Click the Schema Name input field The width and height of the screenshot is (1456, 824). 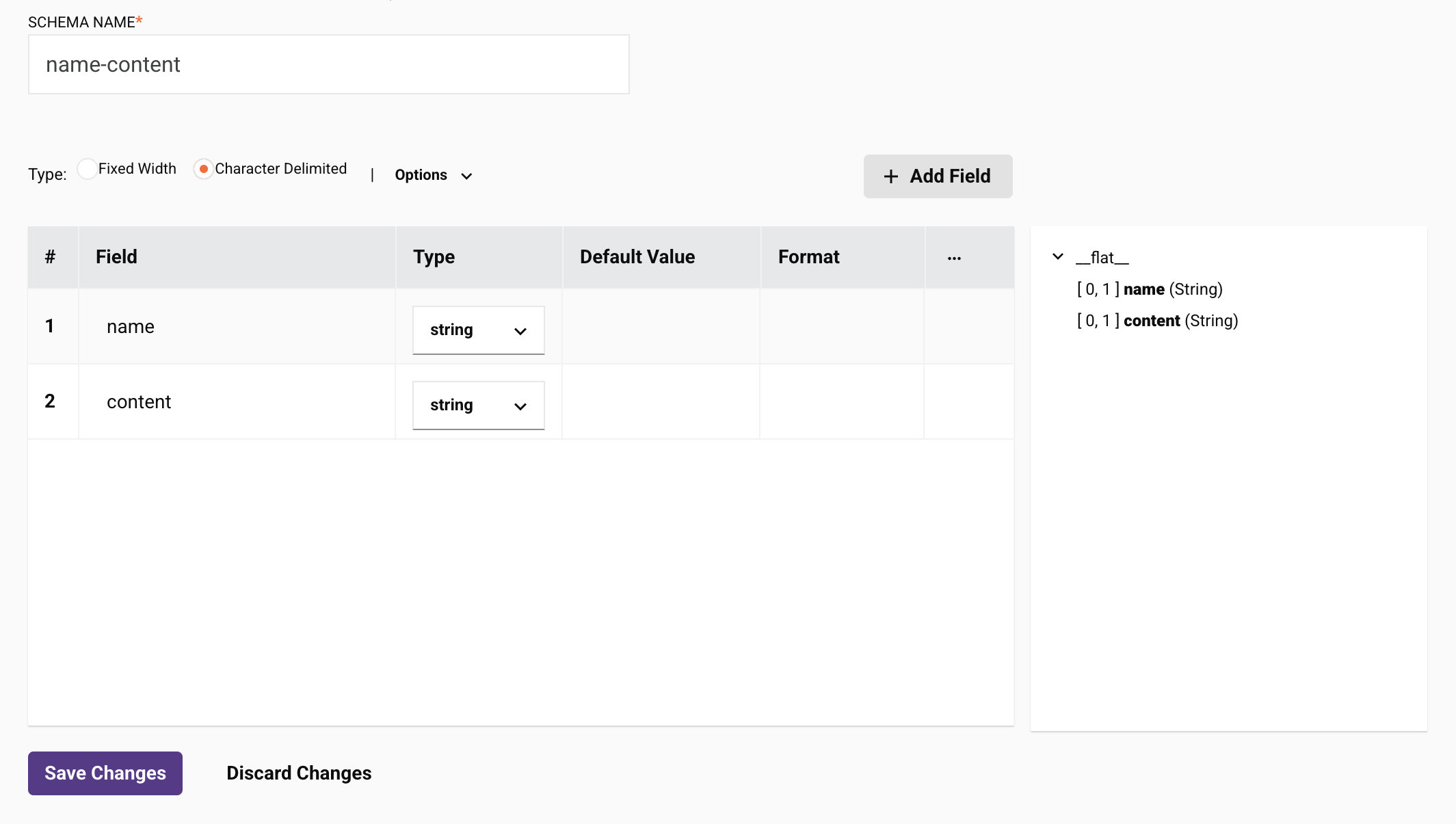[x=328, y=64]
